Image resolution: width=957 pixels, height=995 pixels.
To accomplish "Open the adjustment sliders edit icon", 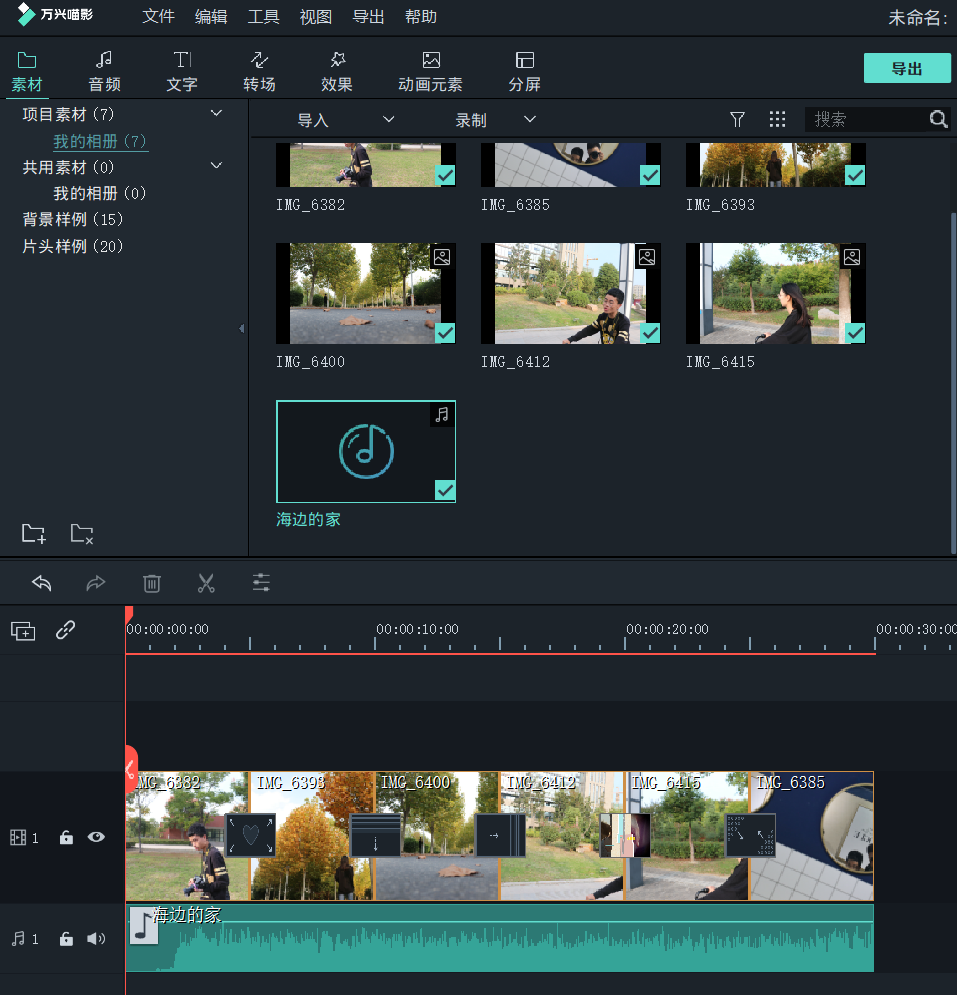I will pyautogui.click(x=261, y=583).
